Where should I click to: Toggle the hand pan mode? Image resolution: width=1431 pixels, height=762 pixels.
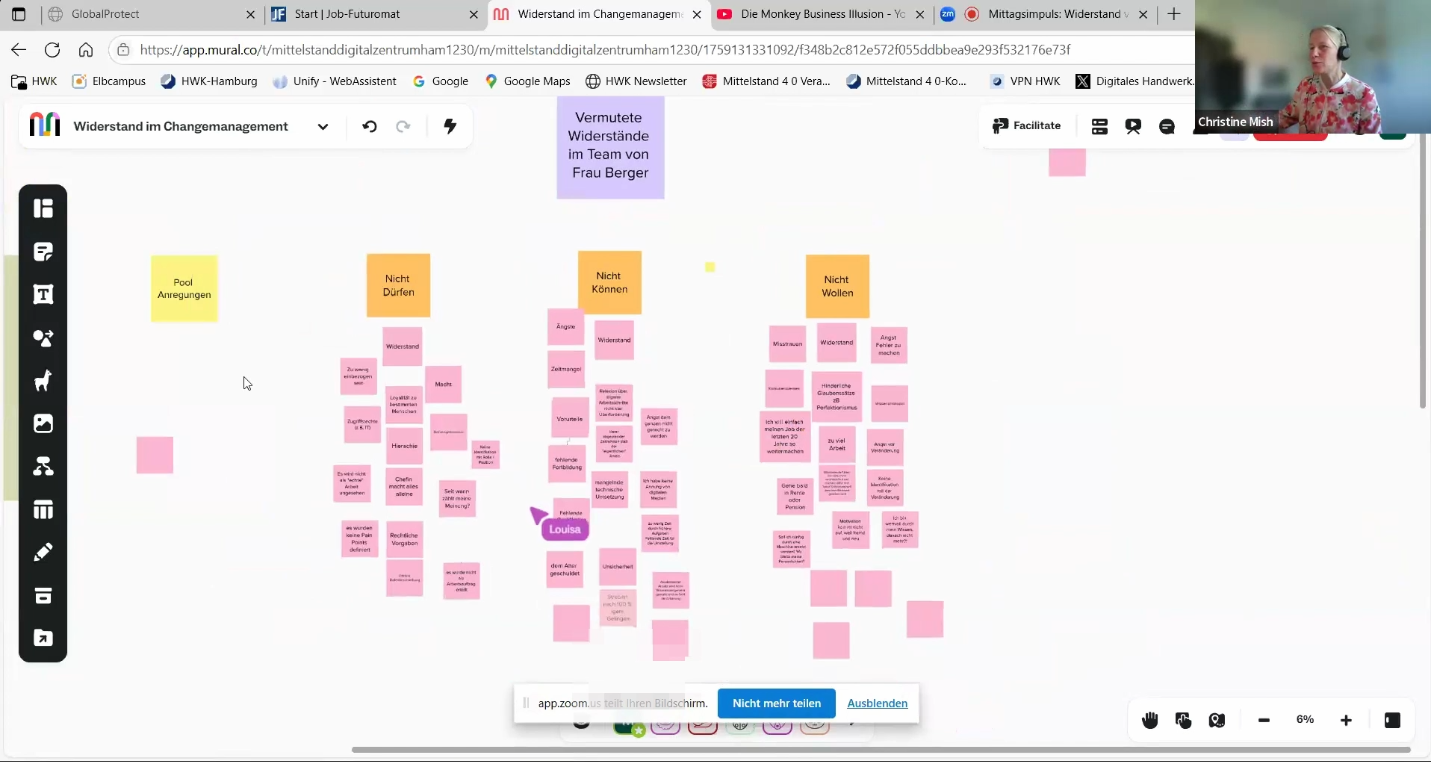pos(1150,720)
